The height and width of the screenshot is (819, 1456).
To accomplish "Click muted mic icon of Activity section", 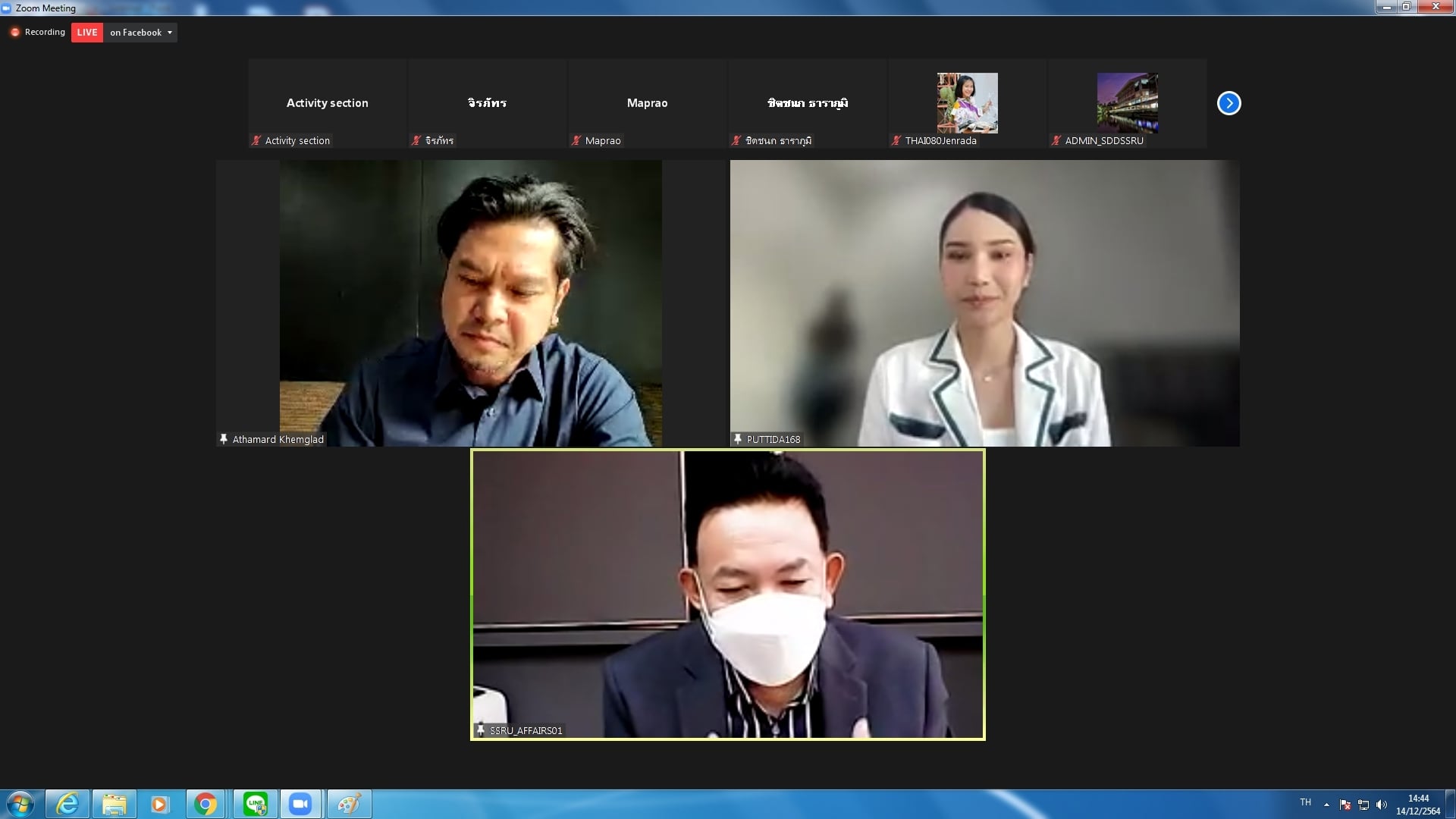I will (256, 140).
